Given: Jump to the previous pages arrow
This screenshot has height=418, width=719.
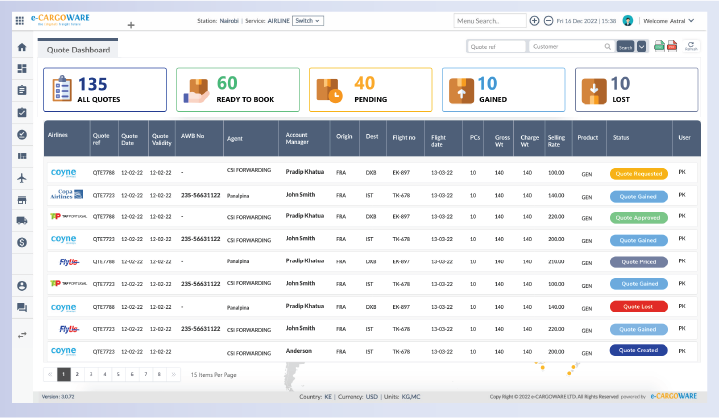Looking at the screenshot, I should 50,374.
